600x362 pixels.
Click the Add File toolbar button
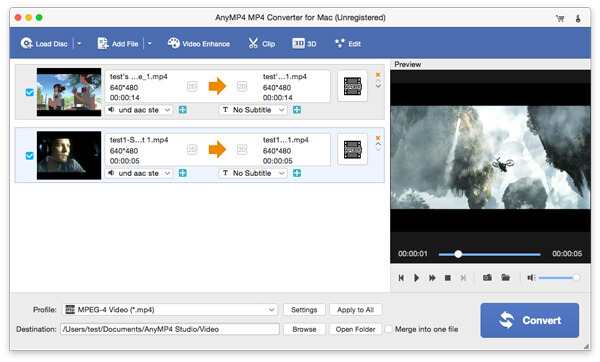click(x=118, y=44)
